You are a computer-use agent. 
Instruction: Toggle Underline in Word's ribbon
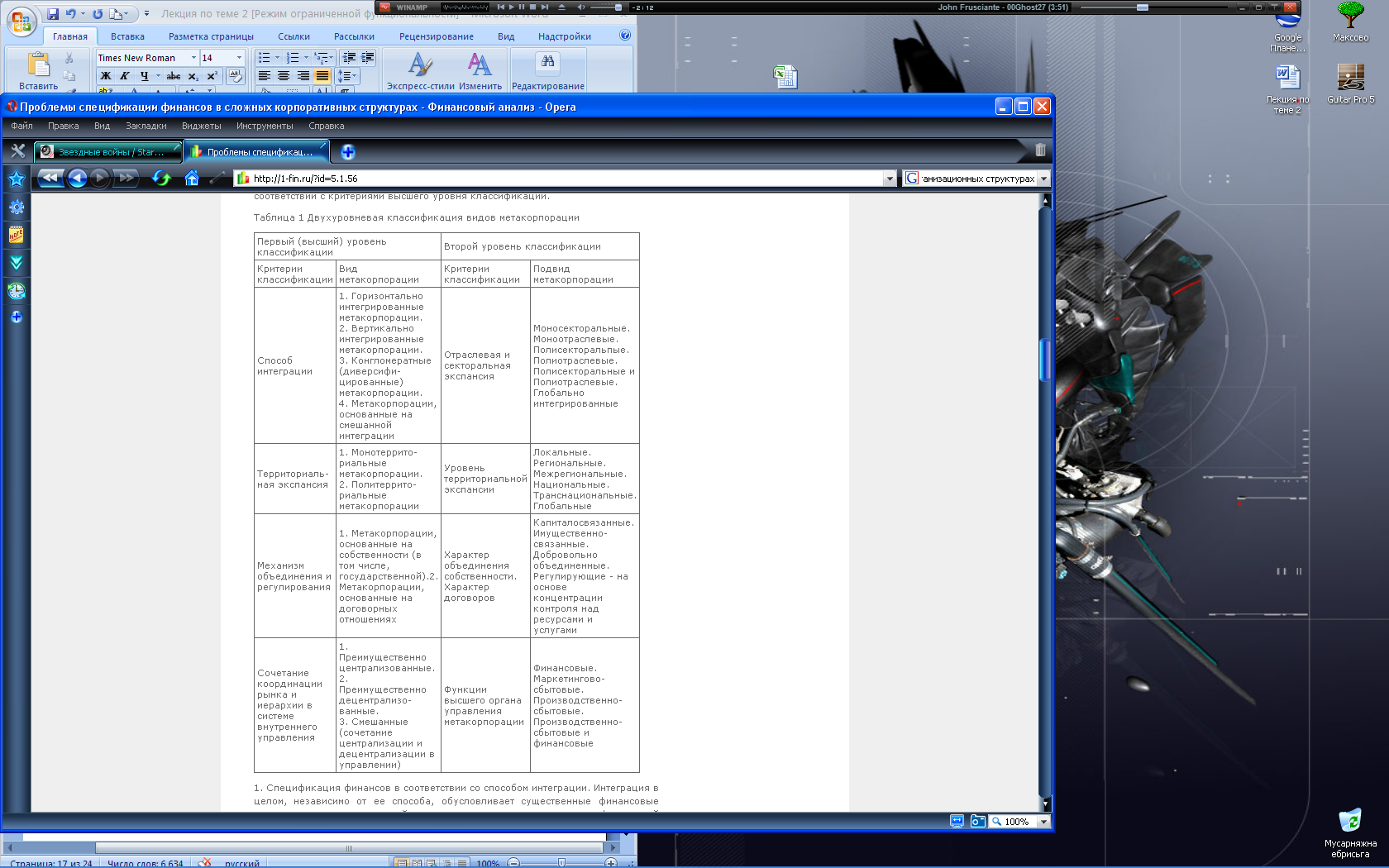[x=144, y=75]
